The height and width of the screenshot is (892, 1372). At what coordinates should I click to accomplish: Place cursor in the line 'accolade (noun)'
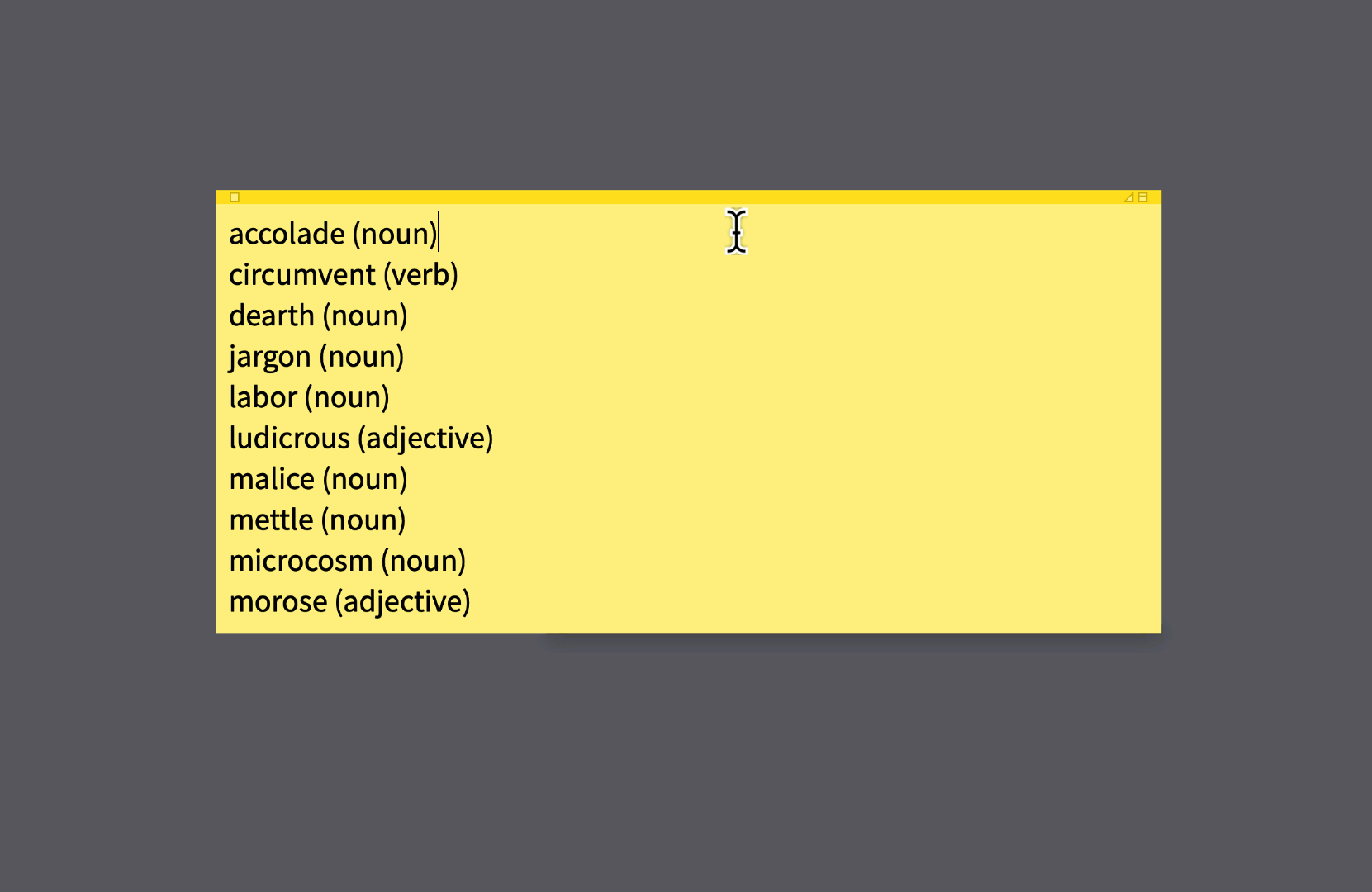(333, 235)
